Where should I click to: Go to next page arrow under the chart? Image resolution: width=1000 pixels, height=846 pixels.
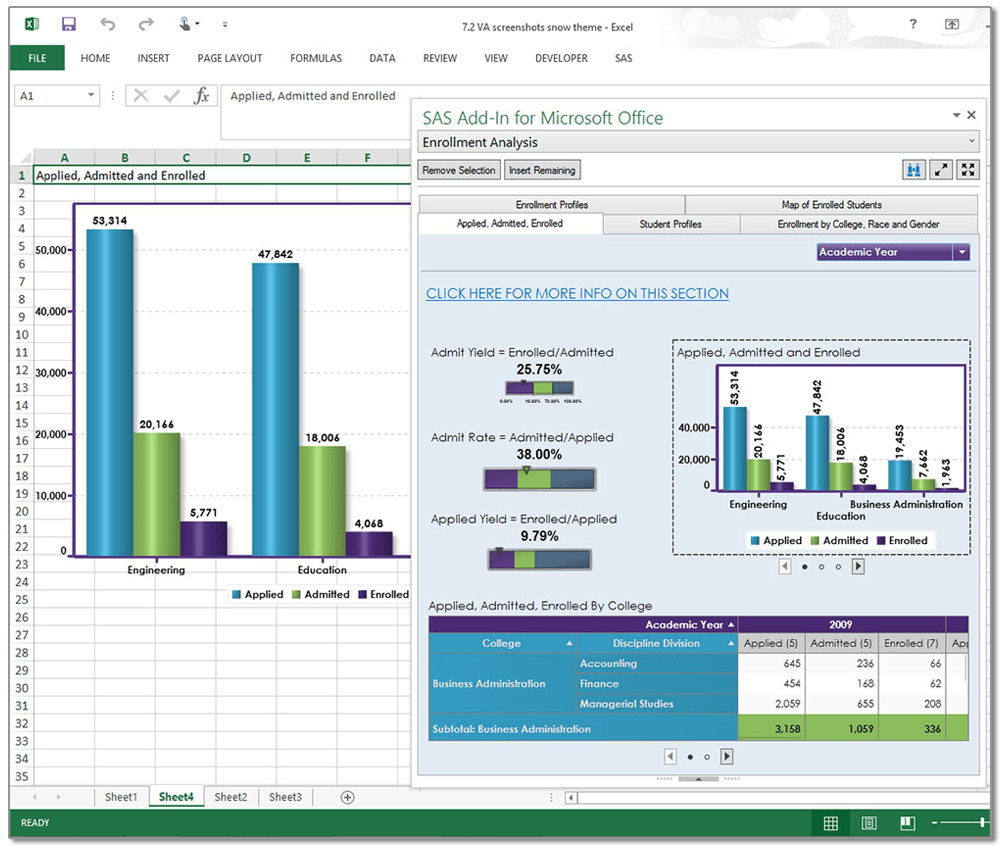858,566
